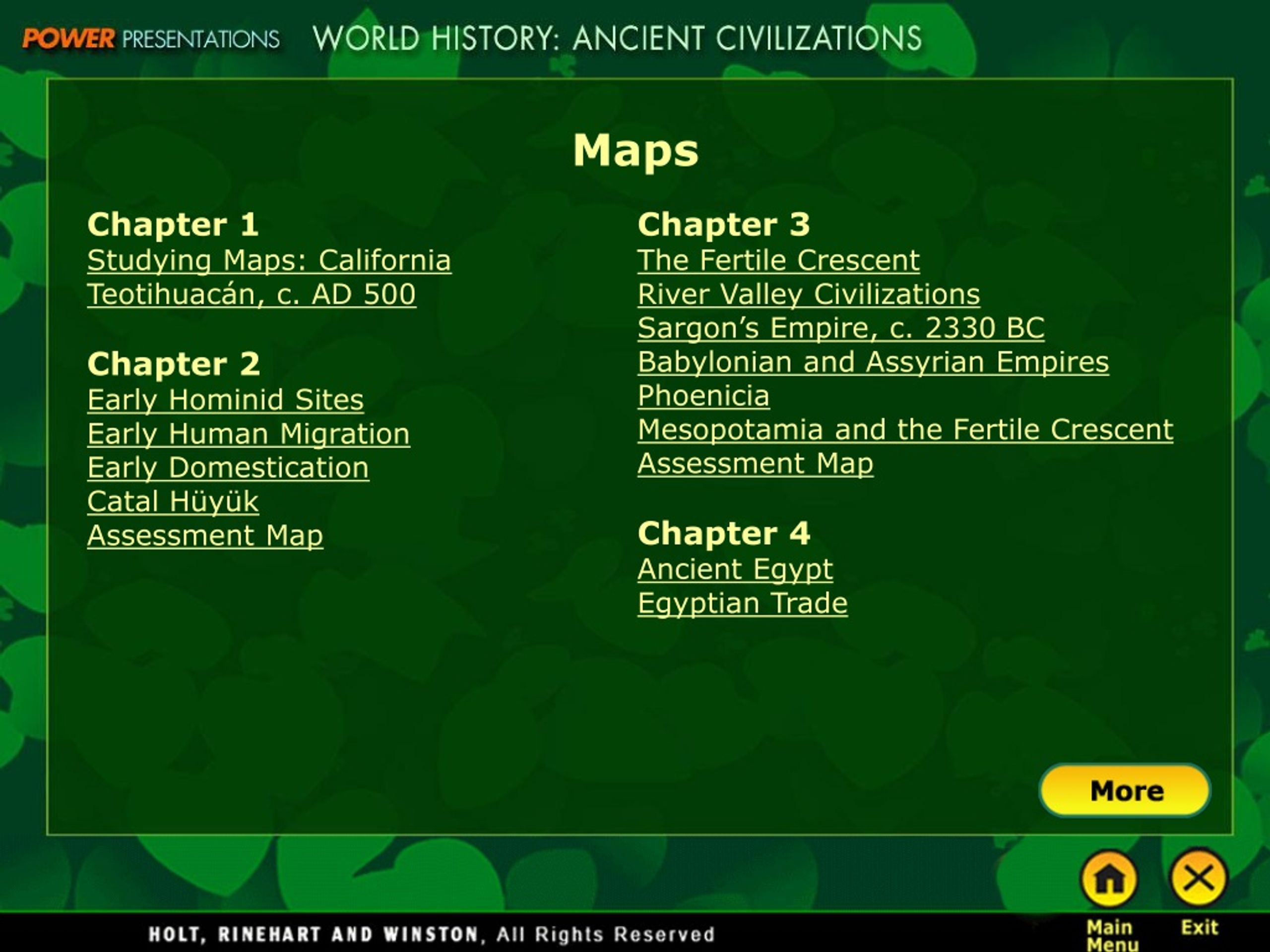Screen dimensions: 1270x952
Task: Open Early Hominid Sites map
Action: coord(226,400)
